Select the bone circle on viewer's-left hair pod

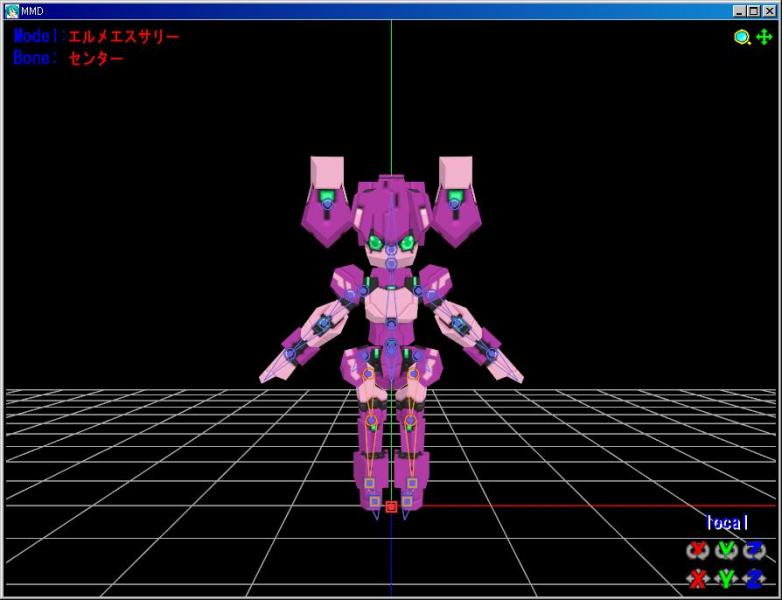[x=327, y=204]
